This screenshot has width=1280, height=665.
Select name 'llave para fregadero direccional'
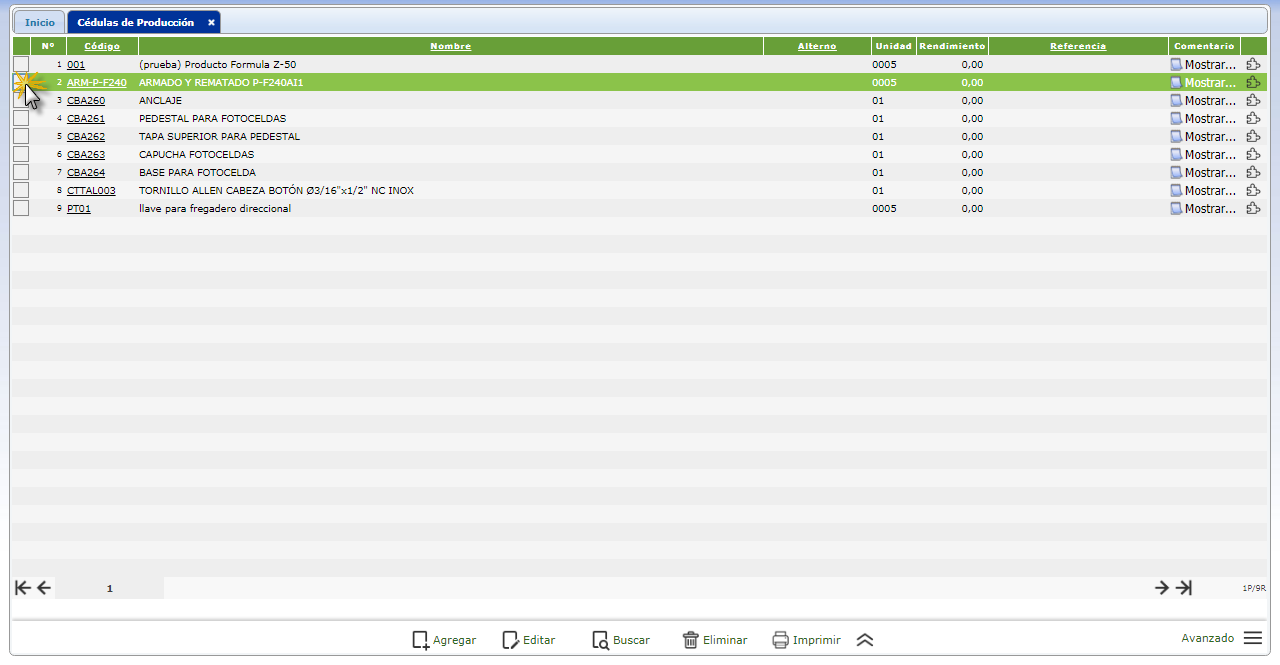tap(215, 208)
